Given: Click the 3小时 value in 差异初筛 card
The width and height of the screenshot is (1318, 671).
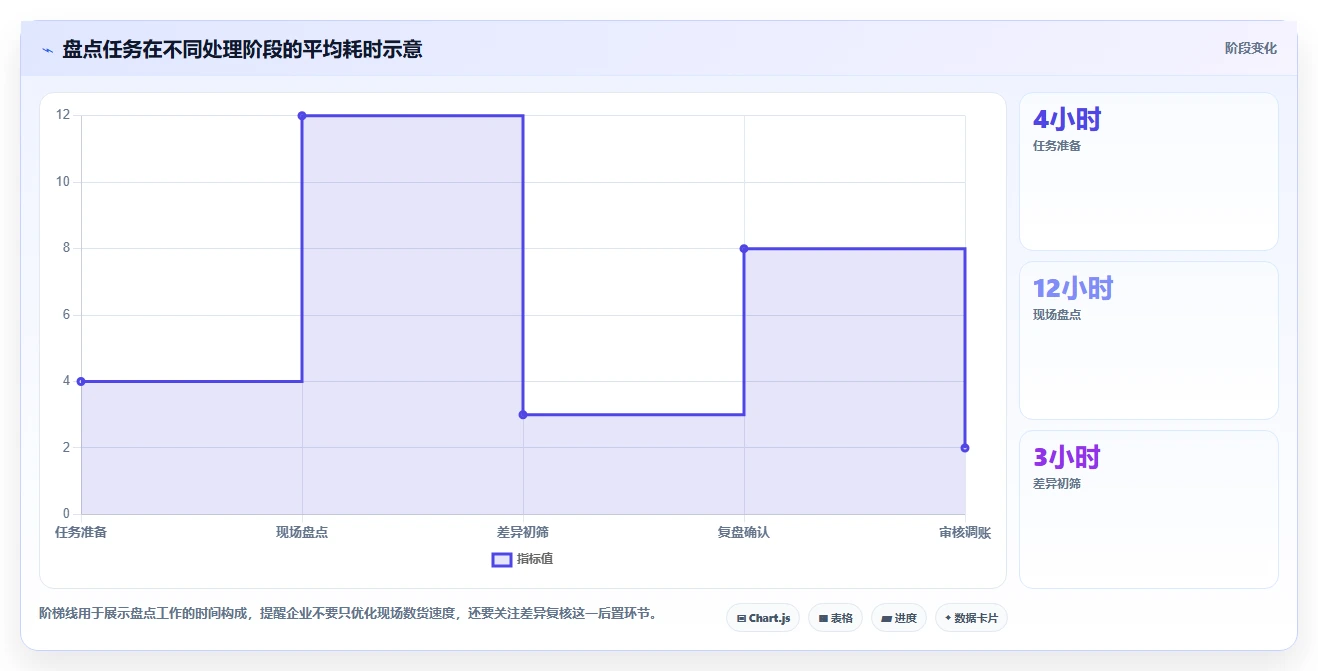Looking at the screenshot, I should pyautogui.click(x=1067, y=458).
